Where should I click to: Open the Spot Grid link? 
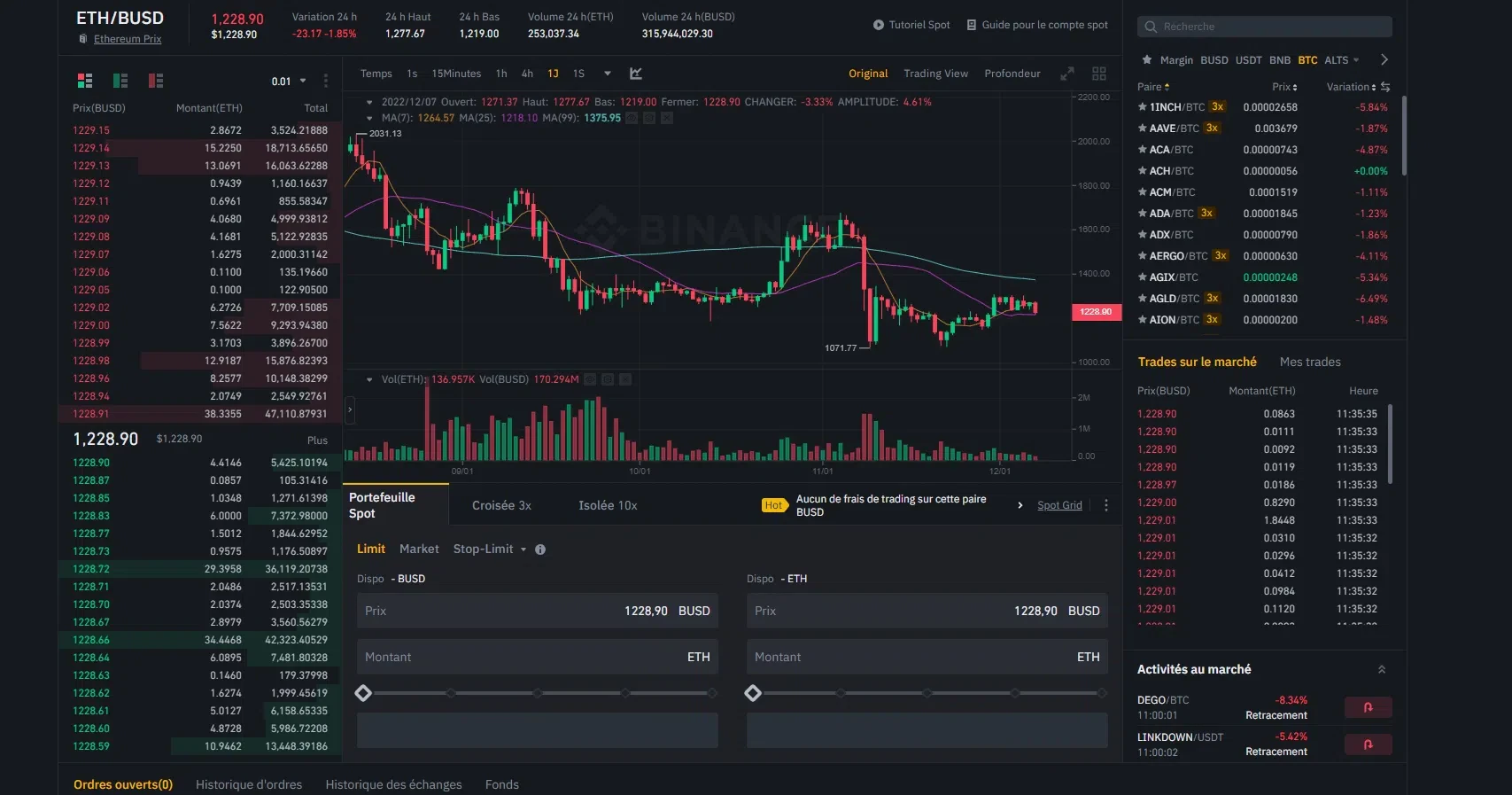[1059, 505]
